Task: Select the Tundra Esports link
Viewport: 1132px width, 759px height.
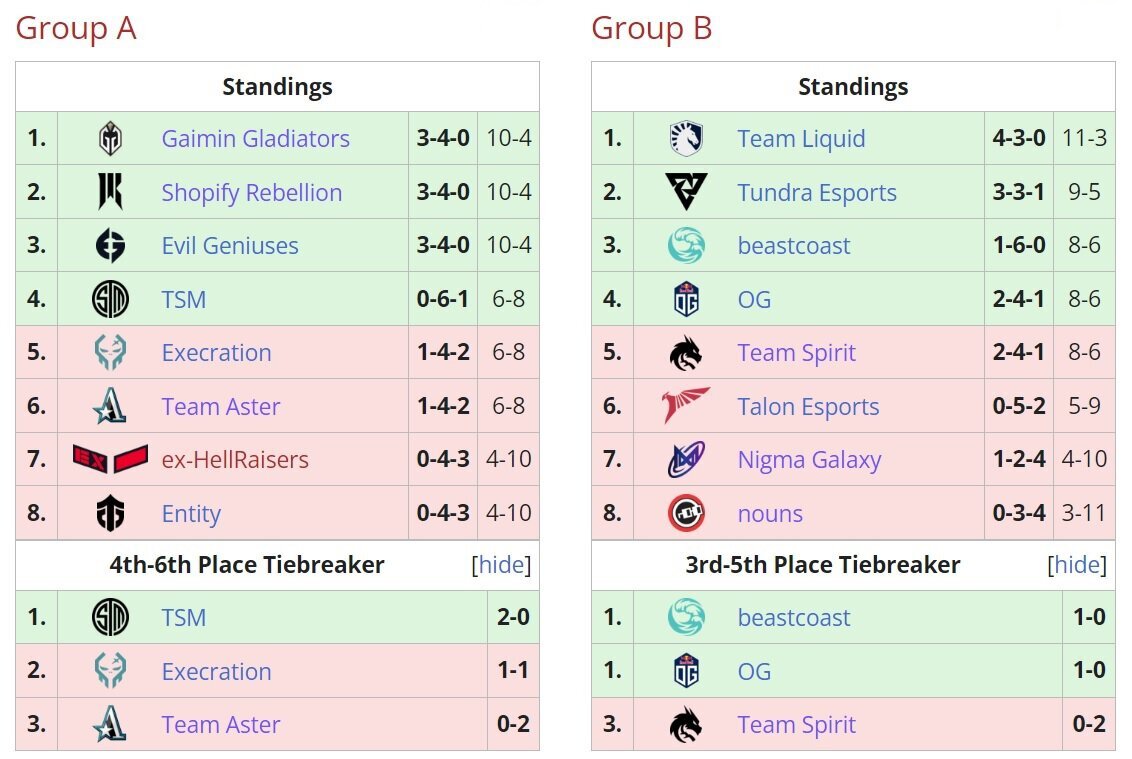Action: (x=817, y=193)
